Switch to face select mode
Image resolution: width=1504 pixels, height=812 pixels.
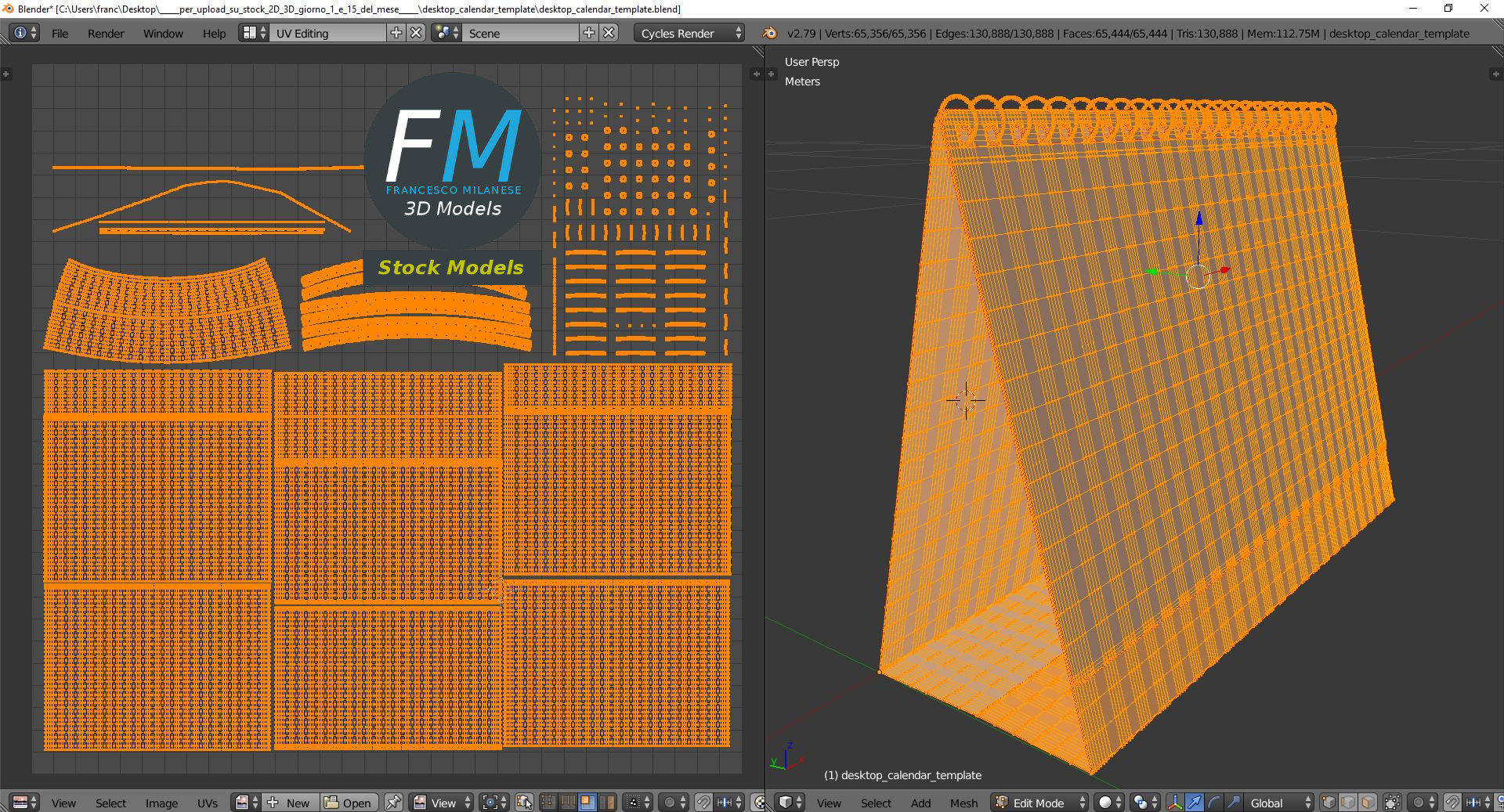point(1368,803)
